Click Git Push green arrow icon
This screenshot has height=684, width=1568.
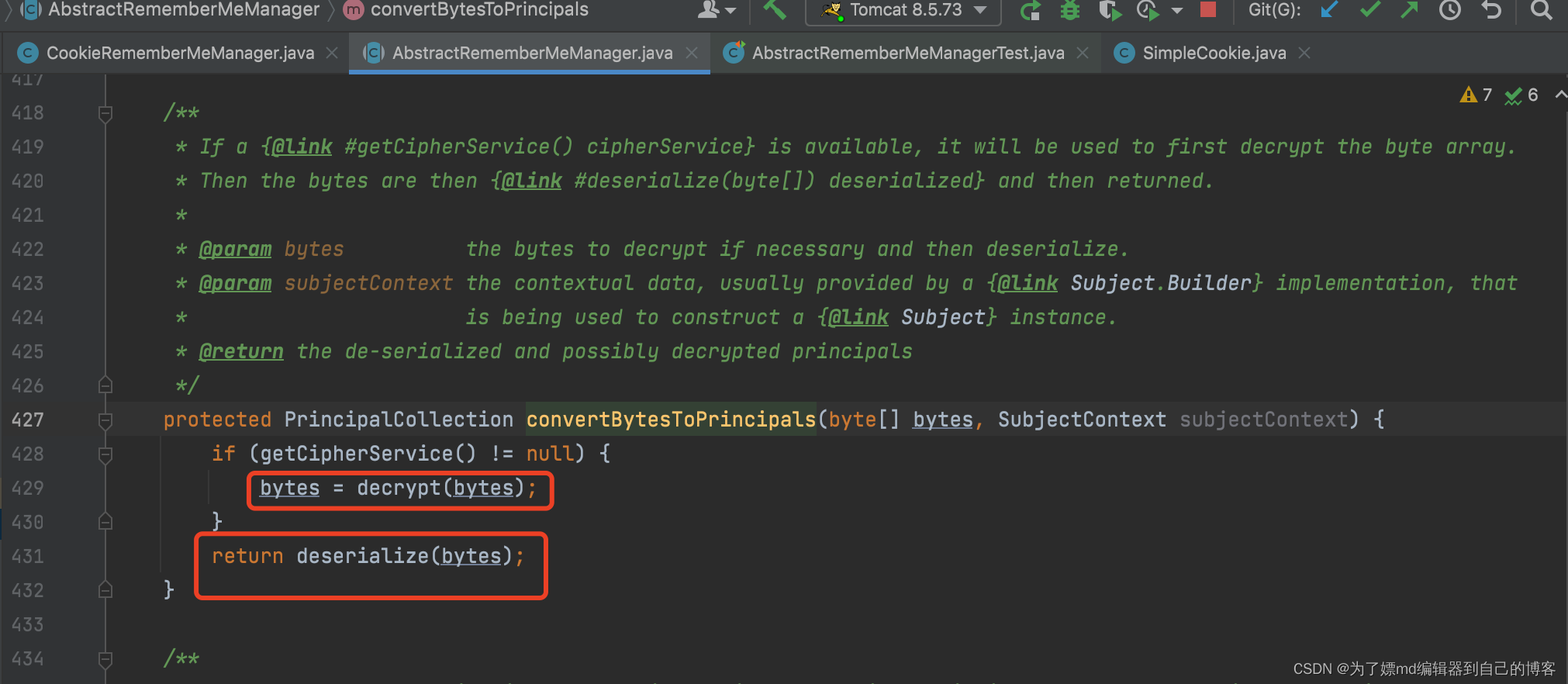tap(1410, 10)
